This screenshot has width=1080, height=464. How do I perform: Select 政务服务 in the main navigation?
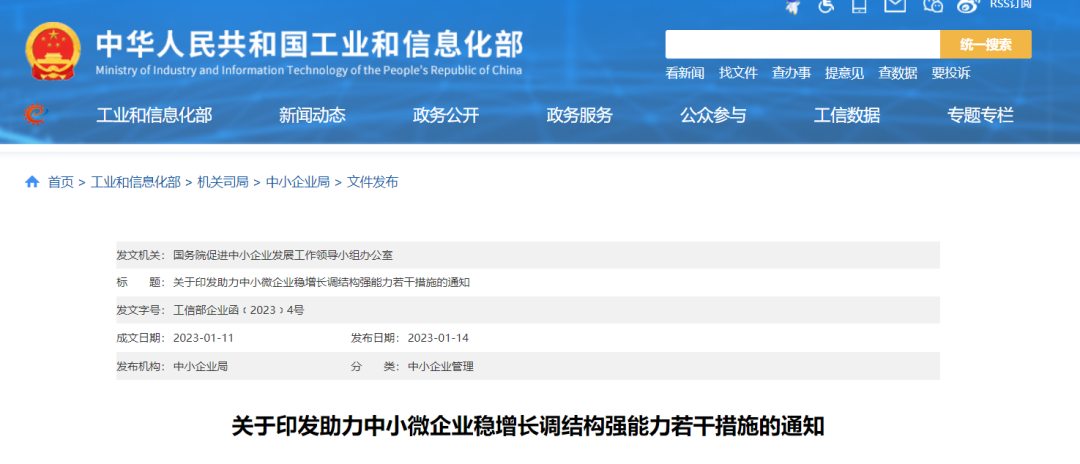click(x=580, y=115)
